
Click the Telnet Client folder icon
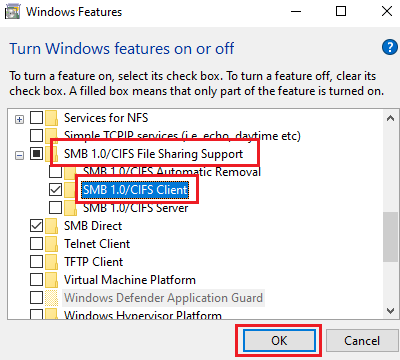(x=52, y=244)
